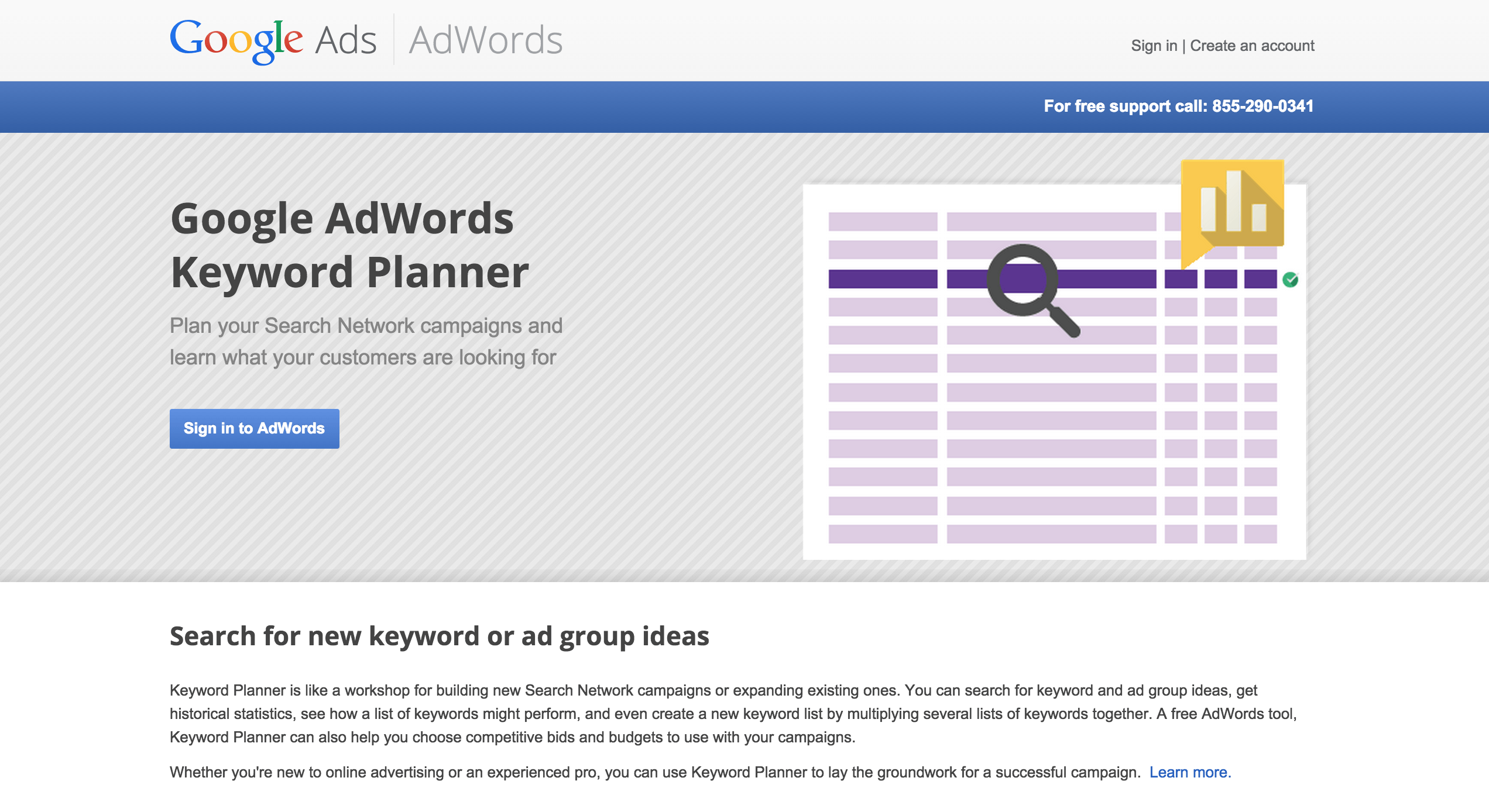Click the yellow bar chart icon
Viewport: 1489px width, 812px height.
(x=1233, y=204)
